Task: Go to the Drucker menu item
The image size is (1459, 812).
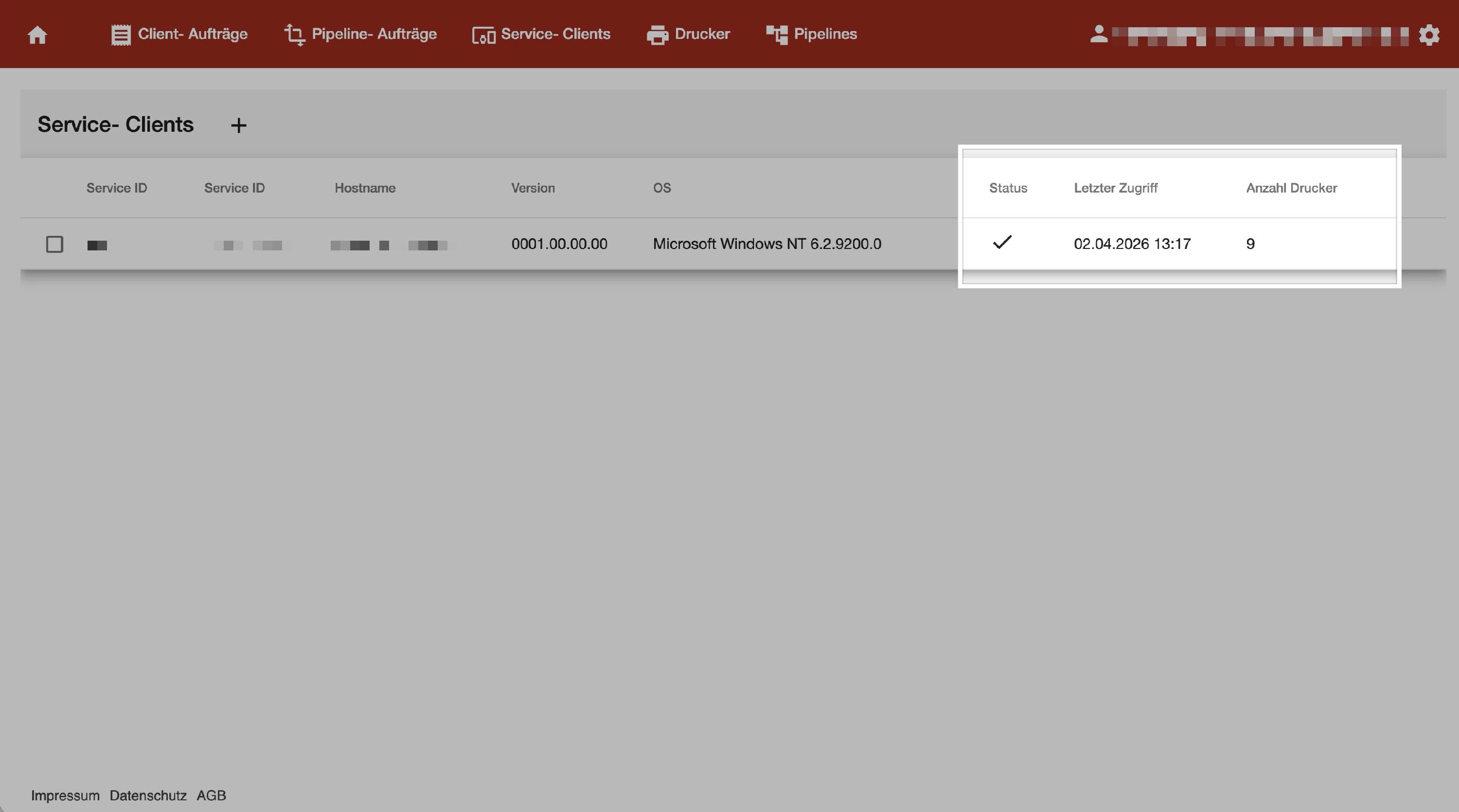Action: click(x=702, y=34)
